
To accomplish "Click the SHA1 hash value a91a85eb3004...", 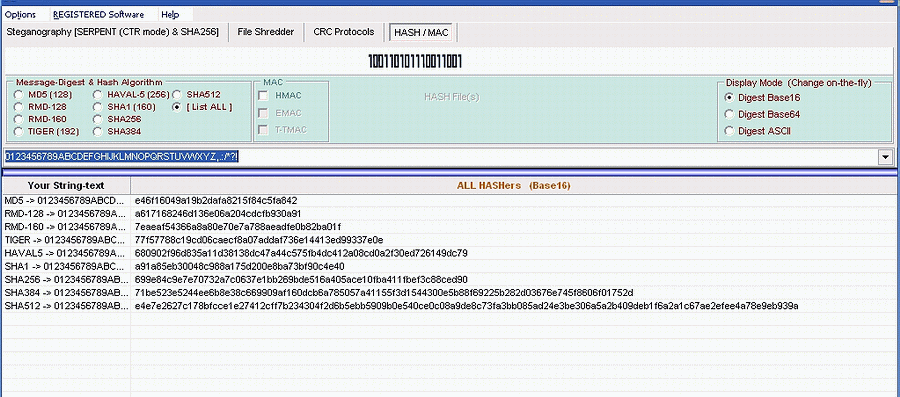I will click(x=240, y=267).
